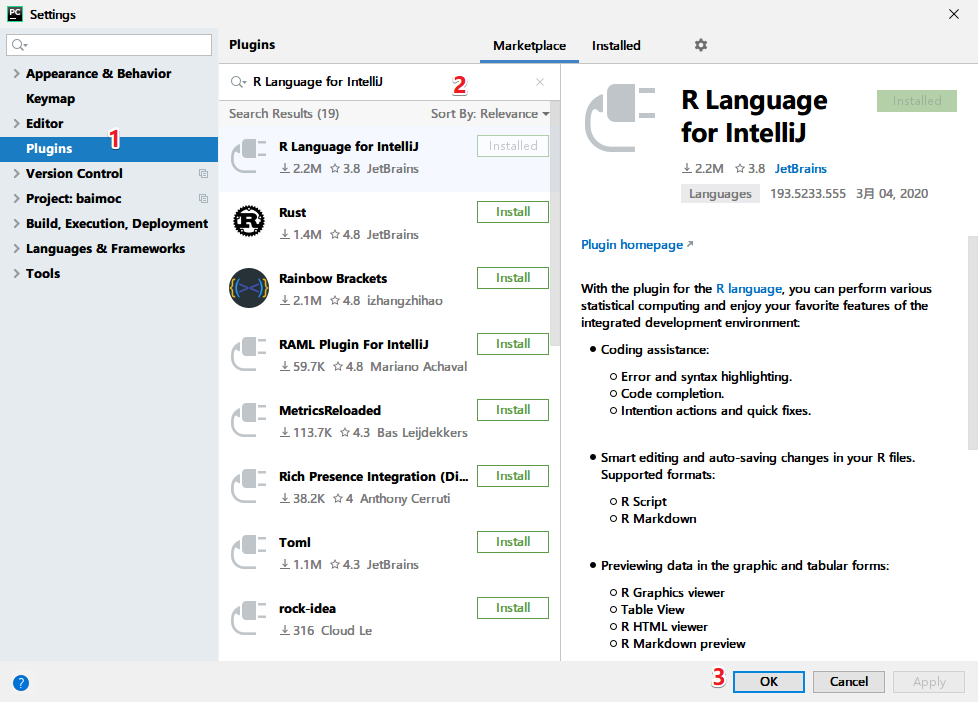Click the Rainbow Brackets plugin icon
The width and height of the screenshot is (978, 702).
248,288
